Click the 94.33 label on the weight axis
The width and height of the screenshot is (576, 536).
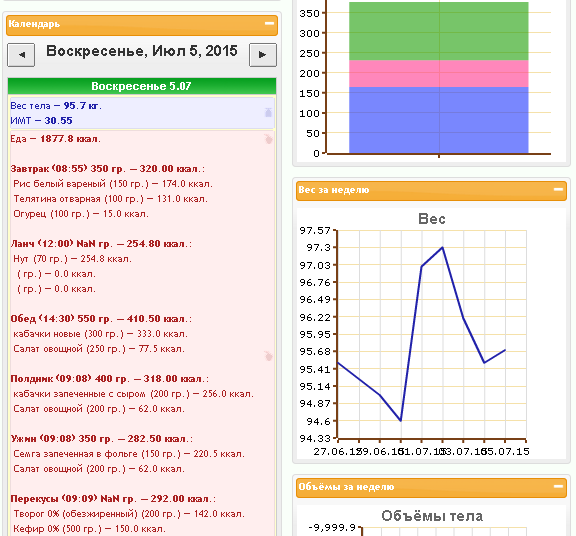click(x=315, y=438)
